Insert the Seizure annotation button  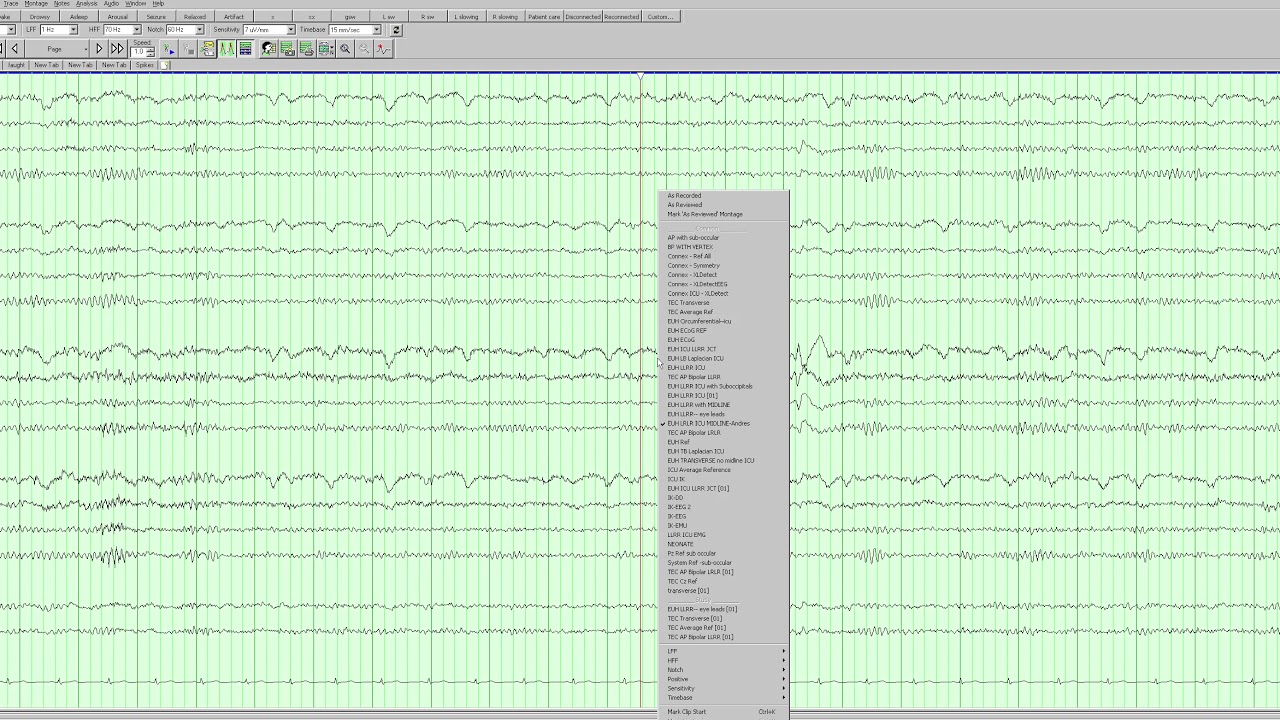pos(157,17)
